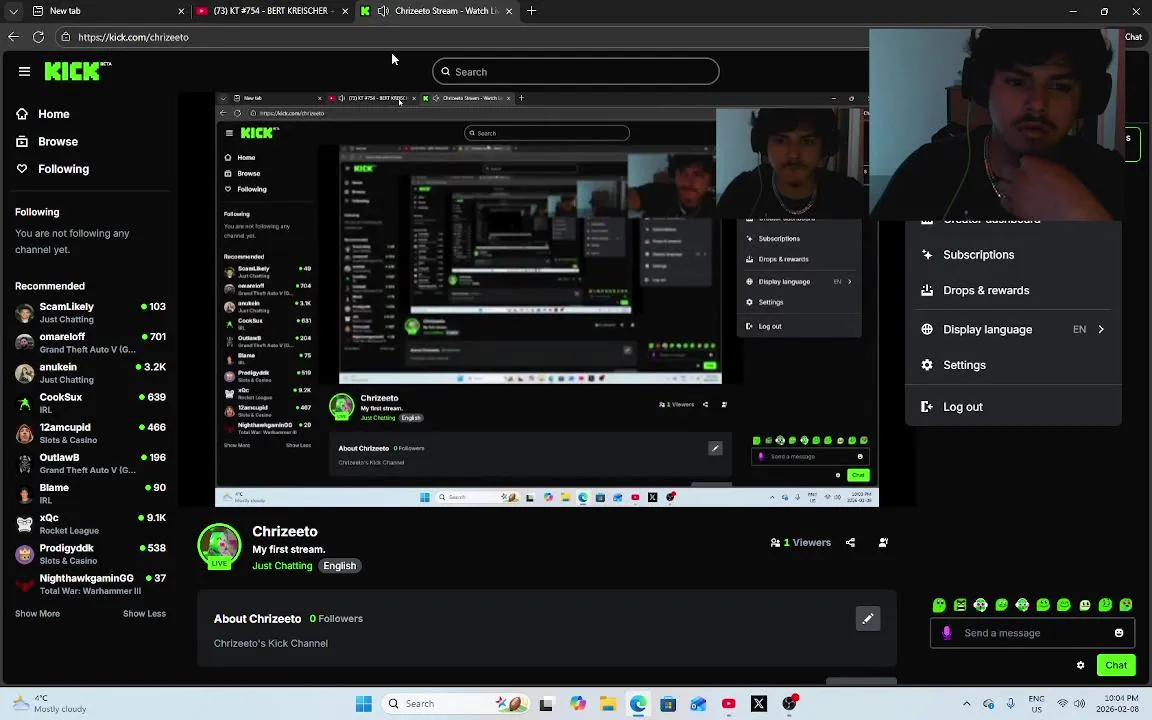Click the pencil edit icon in About Chrizeeto
The width and height of the screenshot is (1152, 720).
(x=868, y=619)
